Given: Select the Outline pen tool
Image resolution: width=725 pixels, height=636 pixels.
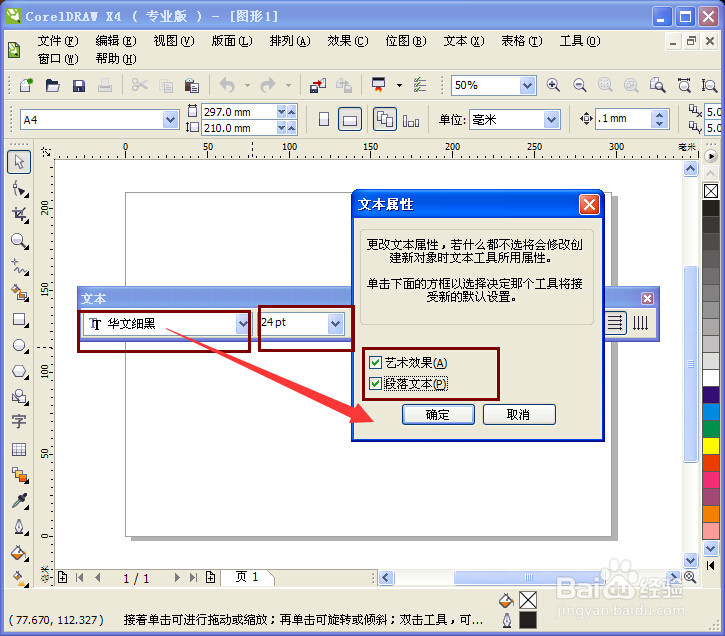Looking at the screenshot, I should [x=20, y=527].
